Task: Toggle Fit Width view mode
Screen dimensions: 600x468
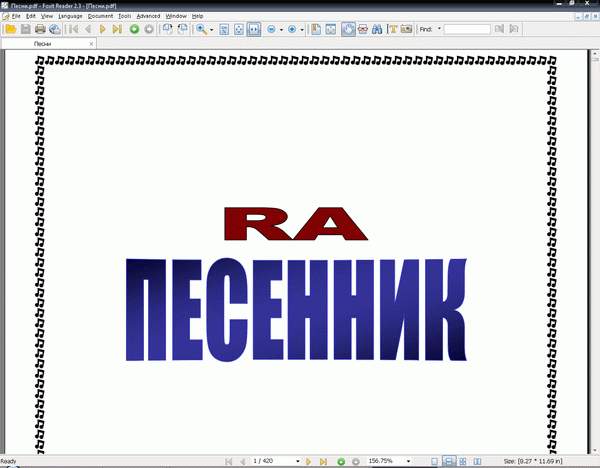Action: click(255, 30)
